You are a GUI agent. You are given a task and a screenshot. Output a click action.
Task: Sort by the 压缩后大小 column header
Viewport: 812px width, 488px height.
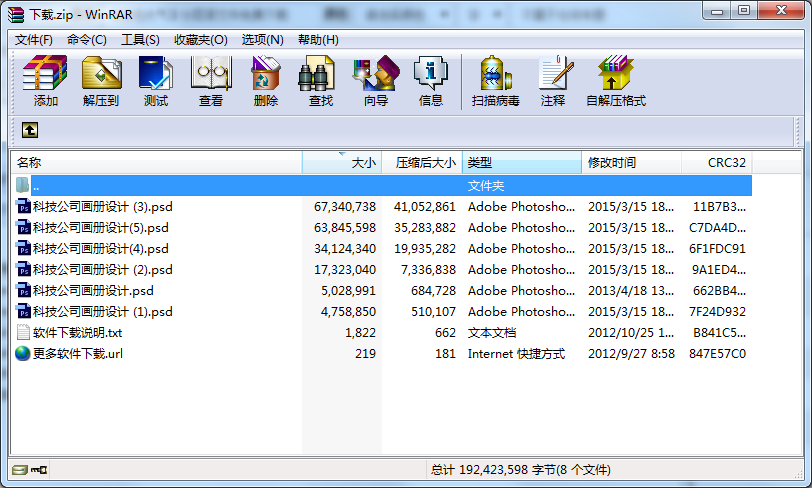click(x=422, y=163)
